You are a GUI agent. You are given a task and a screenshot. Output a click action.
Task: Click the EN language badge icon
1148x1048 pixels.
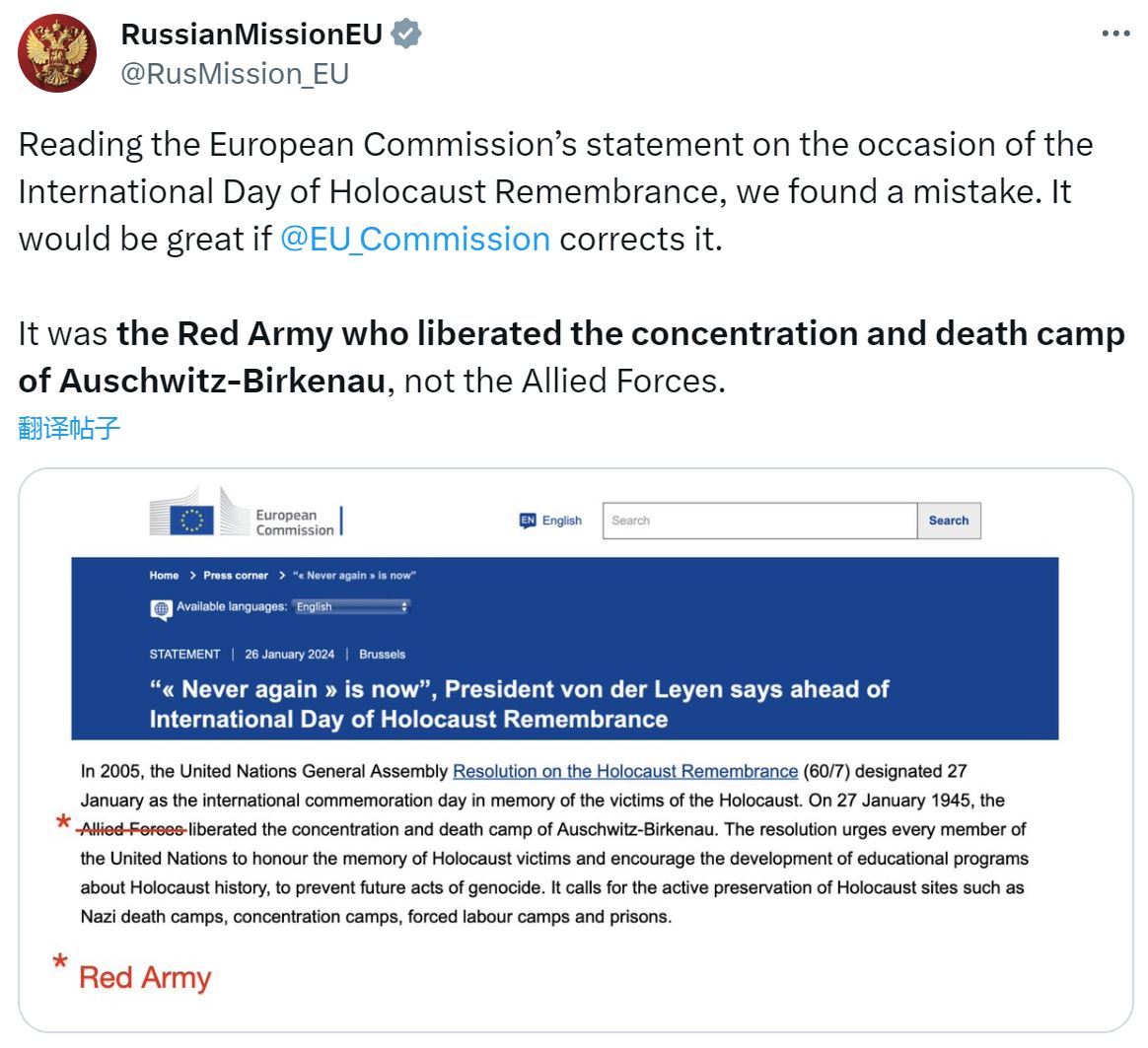[527, 521]
